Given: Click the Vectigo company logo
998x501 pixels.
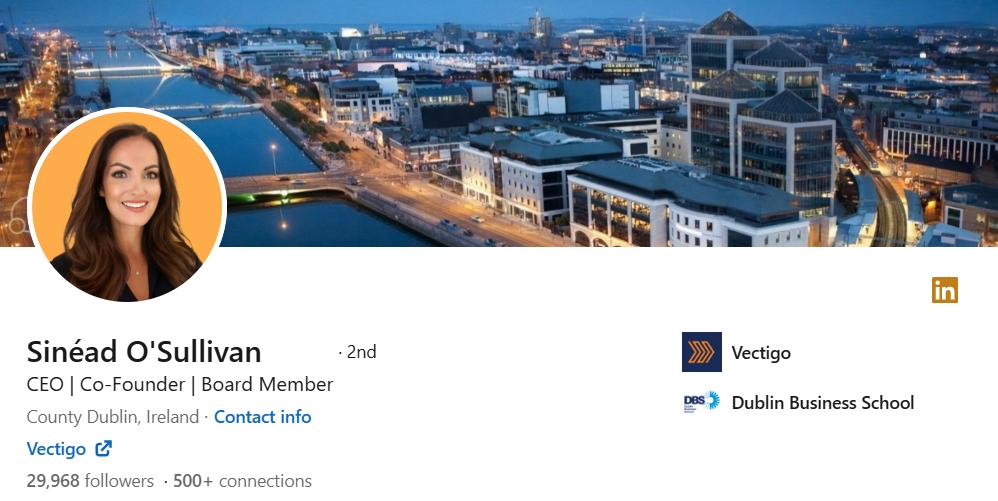Looking at the screenshot, I should 701,351.
